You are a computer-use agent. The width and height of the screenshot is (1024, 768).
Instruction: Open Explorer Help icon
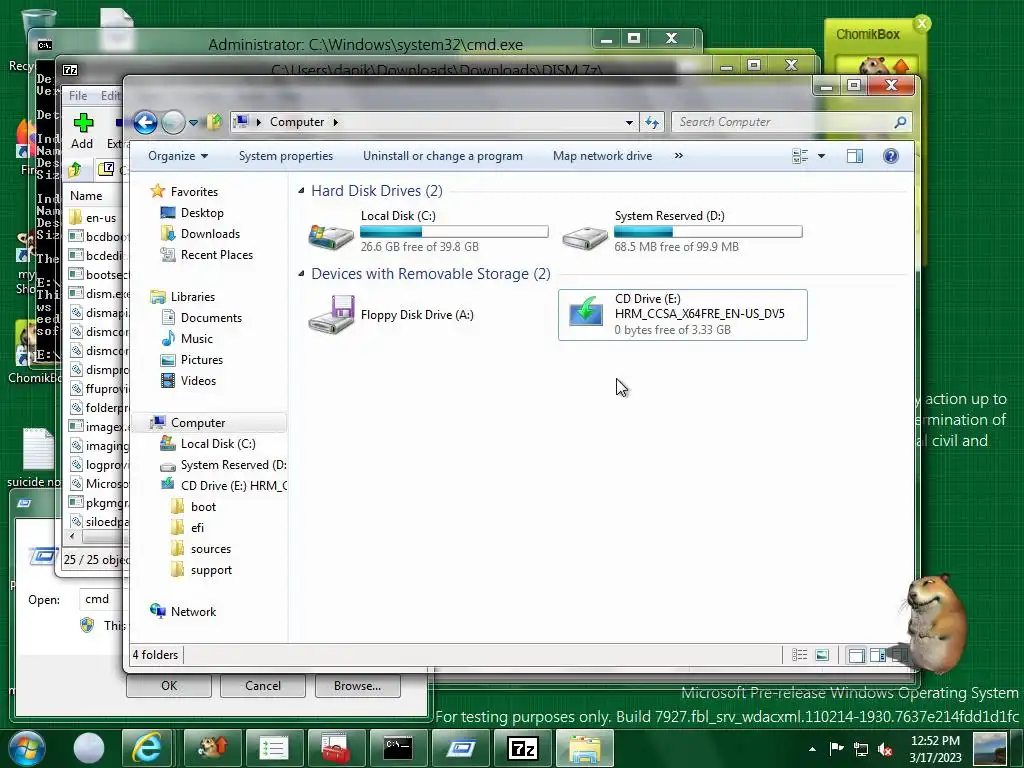[891, 156]
